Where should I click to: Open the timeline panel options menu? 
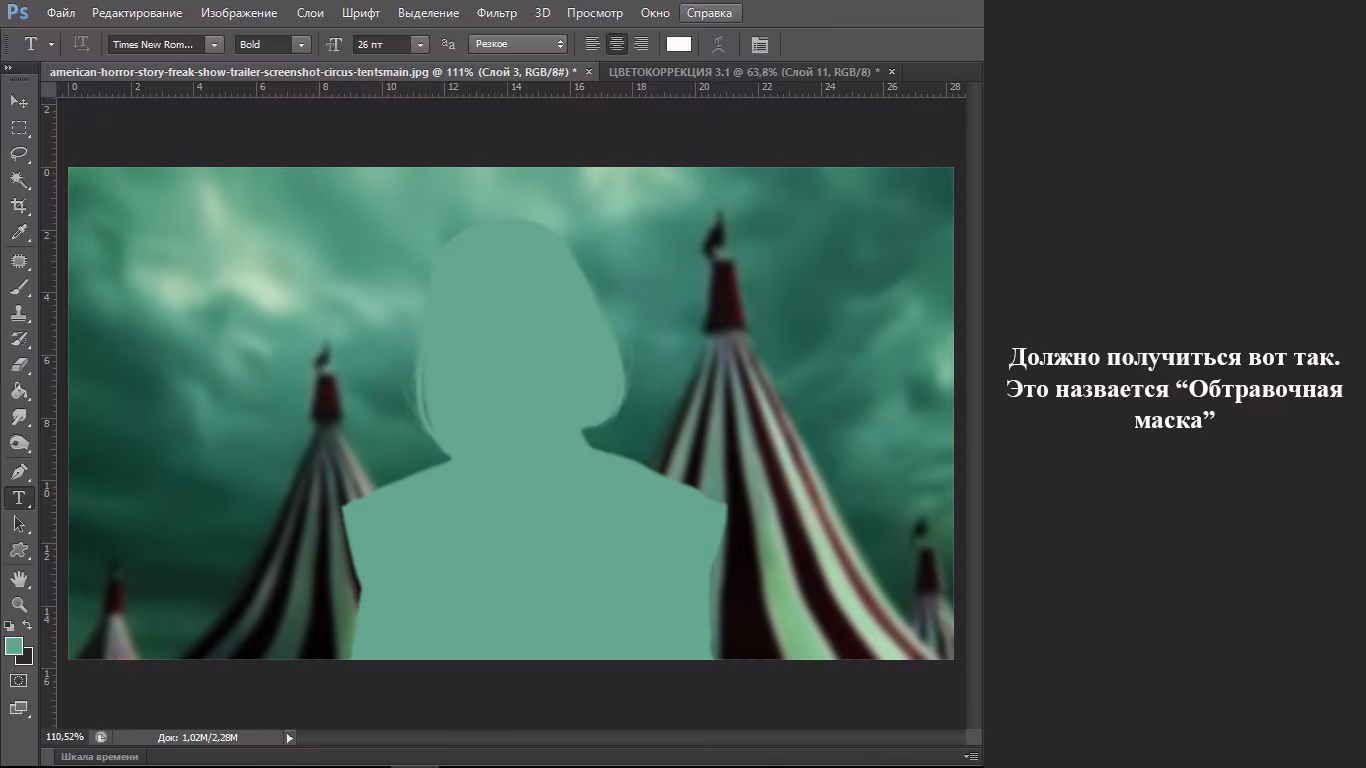(970, 757)
